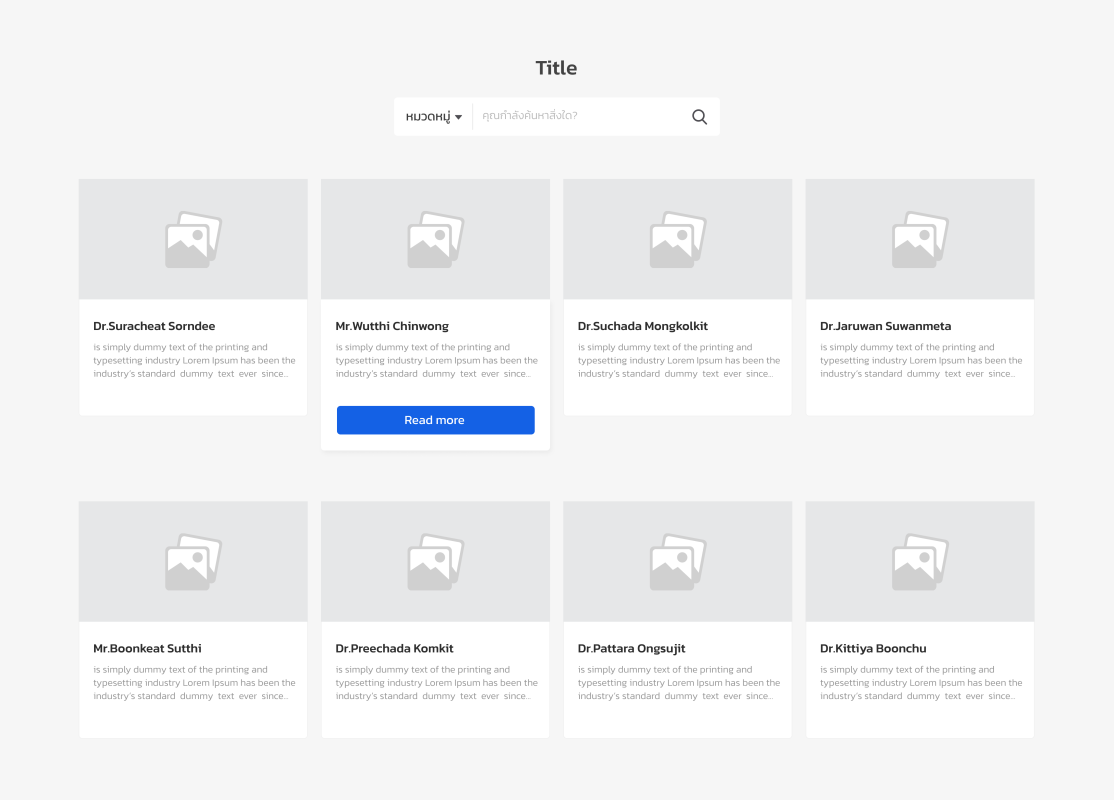Click the Dr.Pattara Ongsujit name heading
Screen dimensions: 1114x800
coord(631,648)
